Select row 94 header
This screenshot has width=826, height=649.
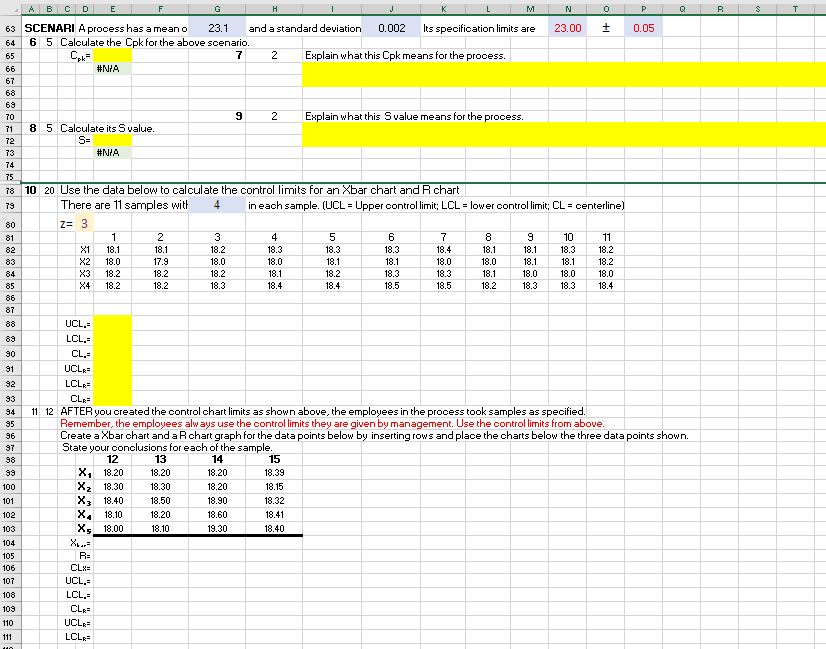coord(9,411)
